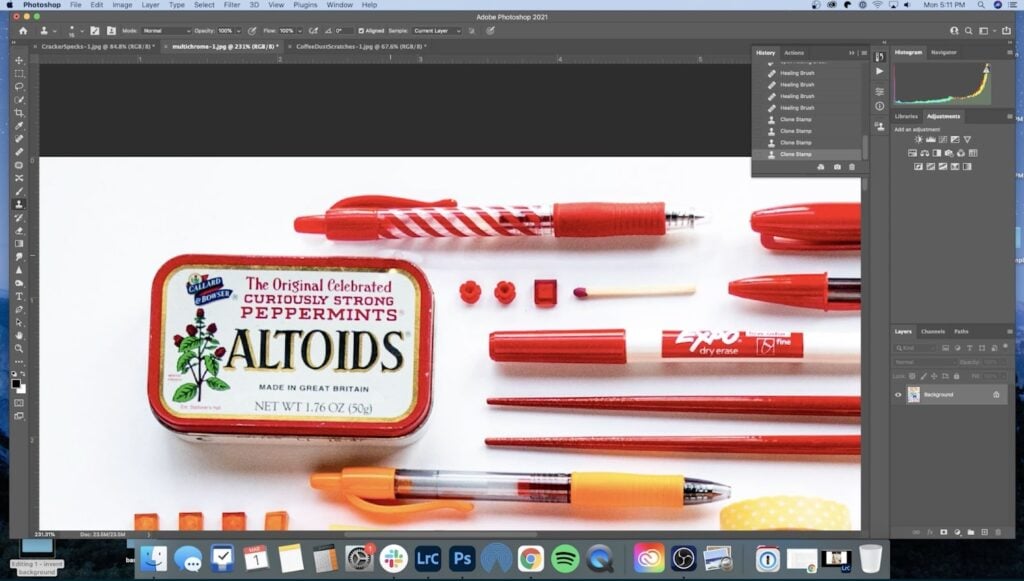Select the Brush tool in the toolbox
The height and width of the screenshot is (581, 1024).
pyautogui.click(x=19, y=191)
